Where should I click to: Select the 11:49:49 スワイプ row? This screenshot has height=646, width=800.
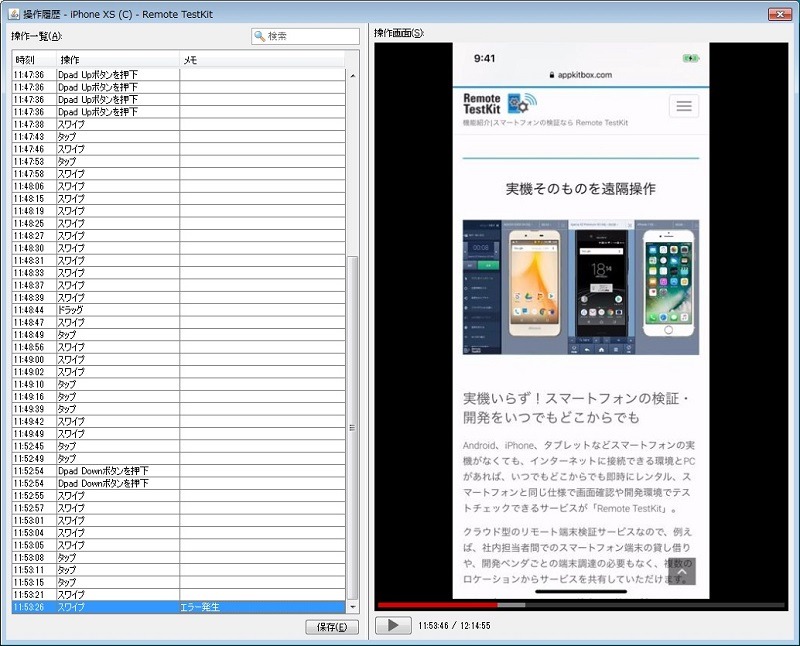tap(179, 434)
